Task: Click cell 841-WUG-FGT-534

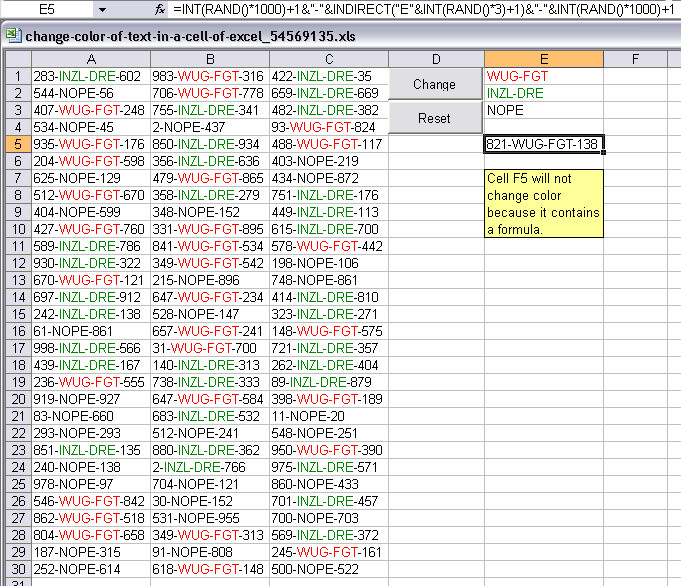Action: click(210, 246)
